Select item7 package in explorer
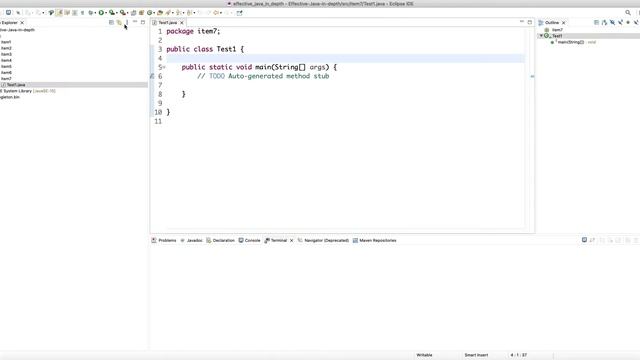Viewport: 640px width, 360px height. pos(6,78)
